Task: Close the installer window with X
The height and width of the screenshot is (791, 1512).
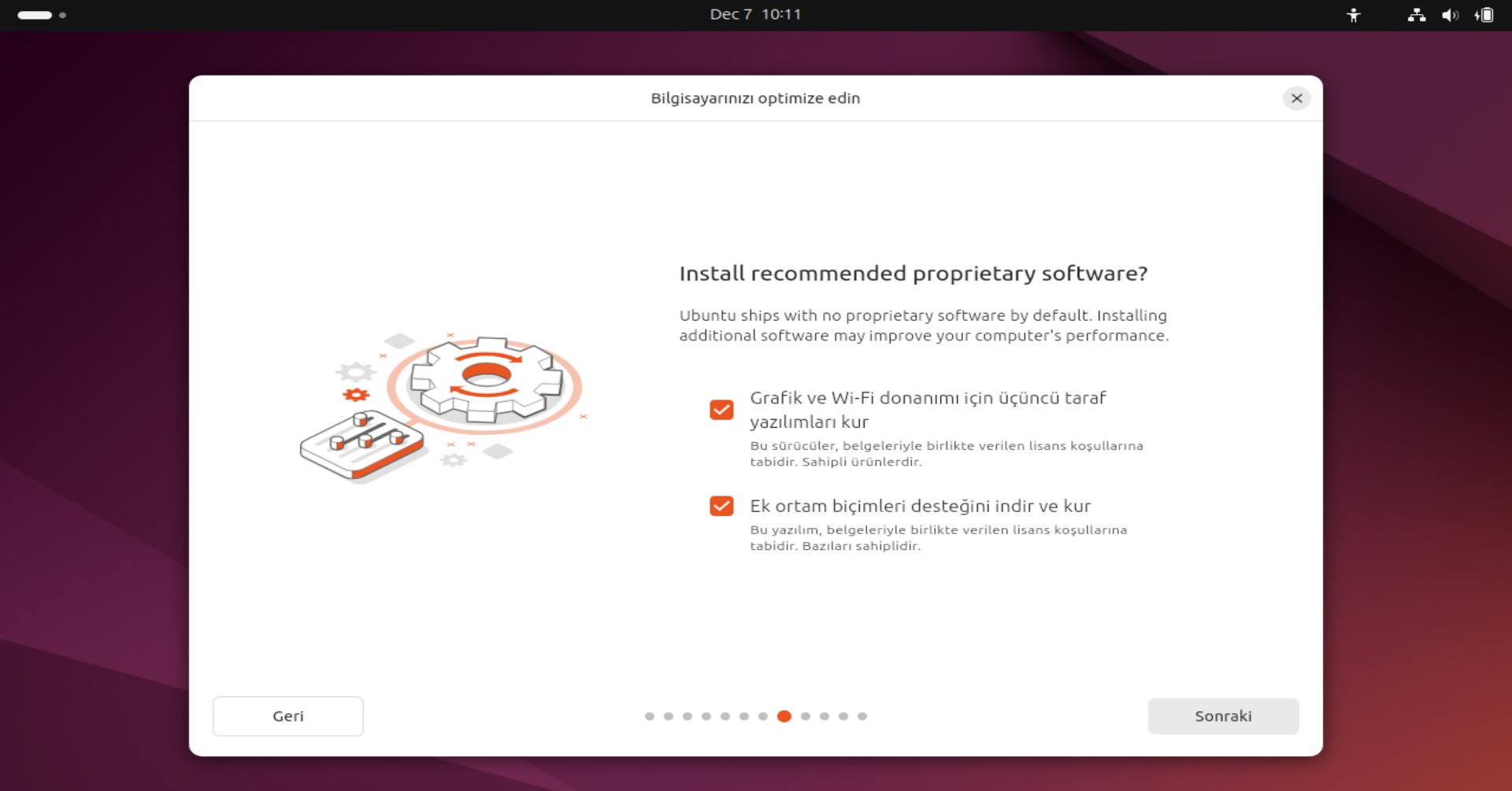Action: [x=1296, y=98]
